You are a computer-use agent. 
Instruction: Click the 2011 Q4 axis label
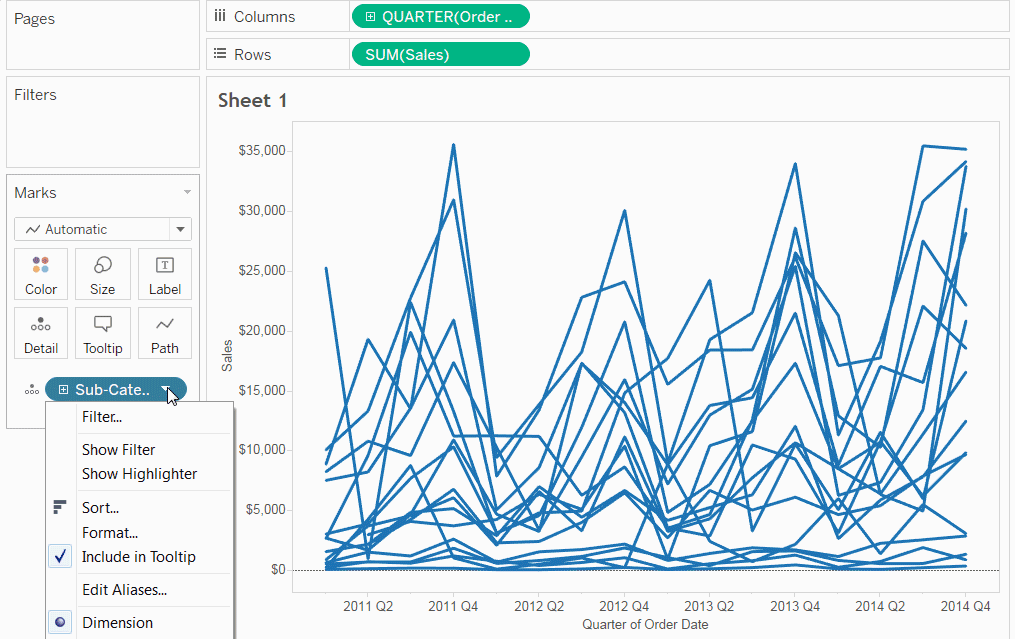(453, 606)
